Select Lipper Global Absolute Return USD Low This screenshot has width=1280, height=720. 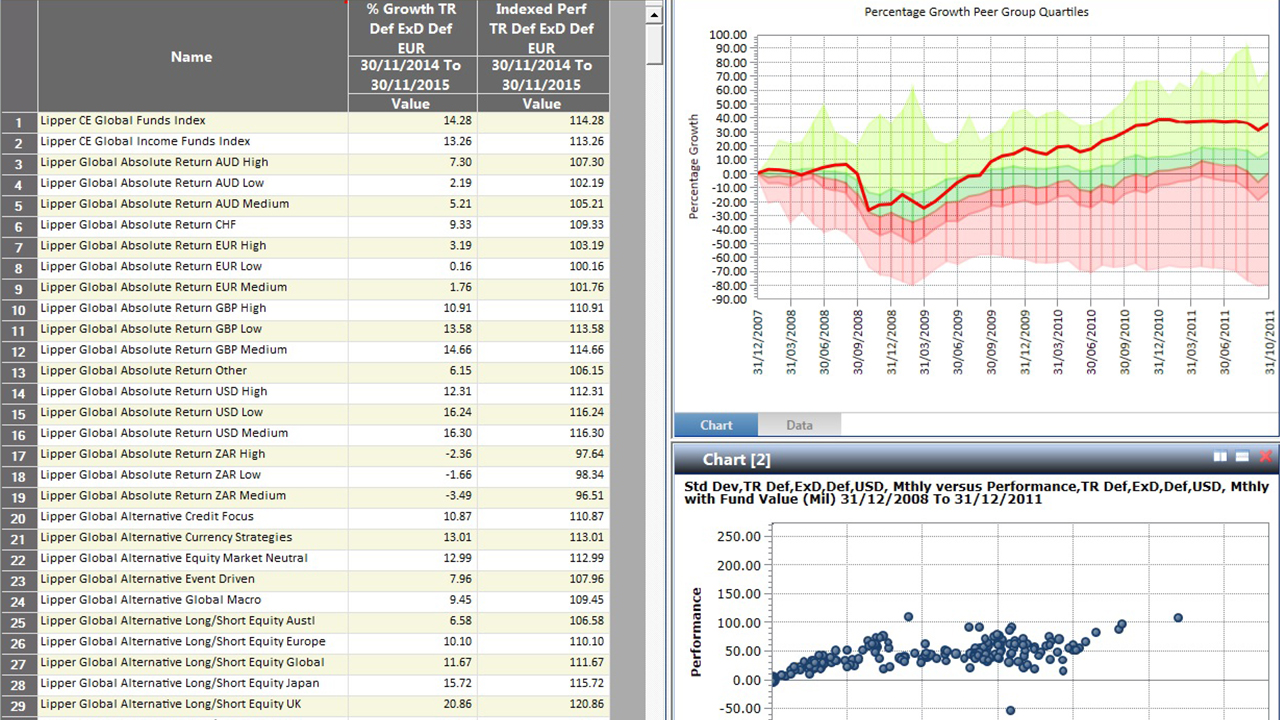click(151, 412)
